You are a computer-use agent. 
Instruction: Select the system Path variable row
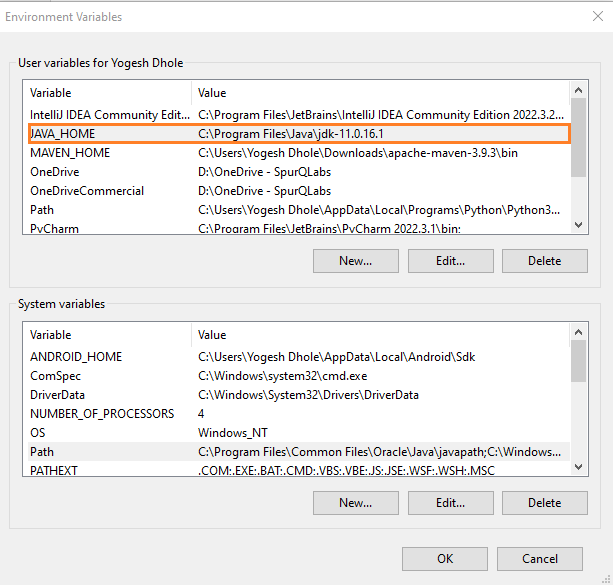299,452
